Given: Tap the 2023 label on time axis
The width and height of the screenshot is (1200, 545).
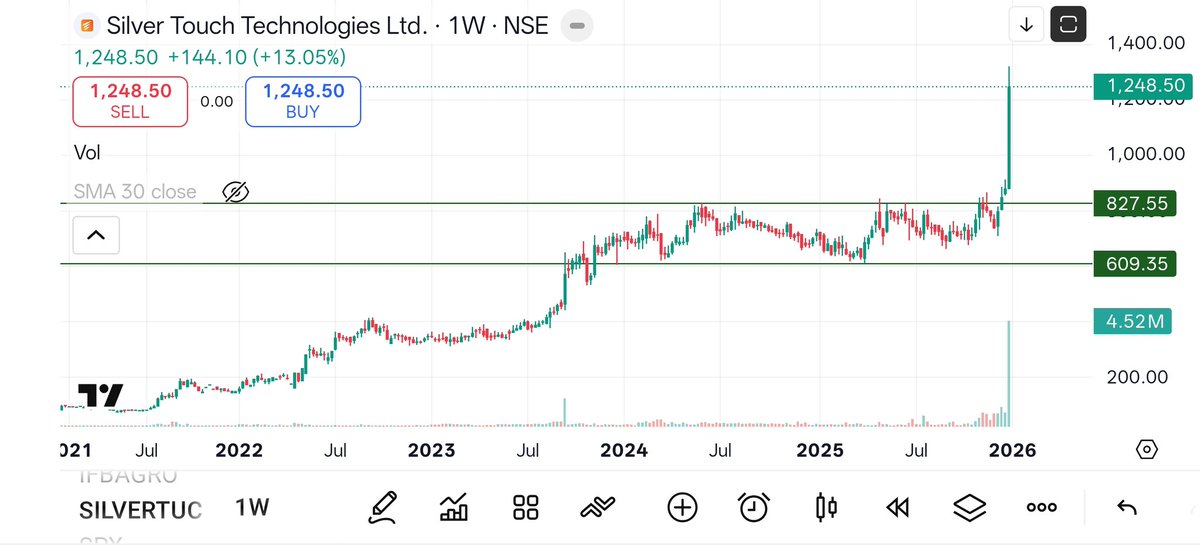Looking at the screenshot, I should click(432, 450).
